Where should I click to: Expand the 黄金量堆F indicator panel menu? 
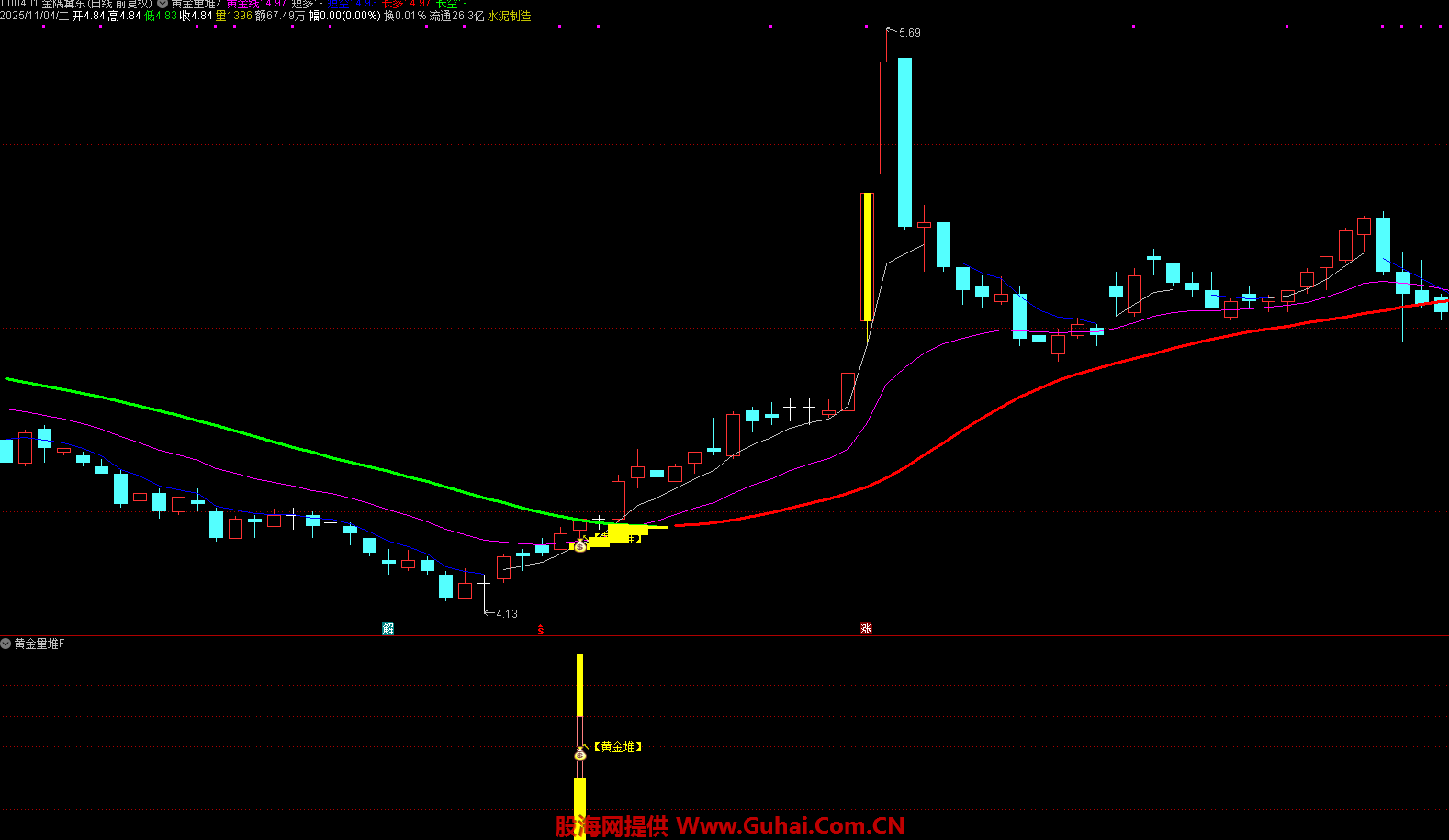[6, 644]
